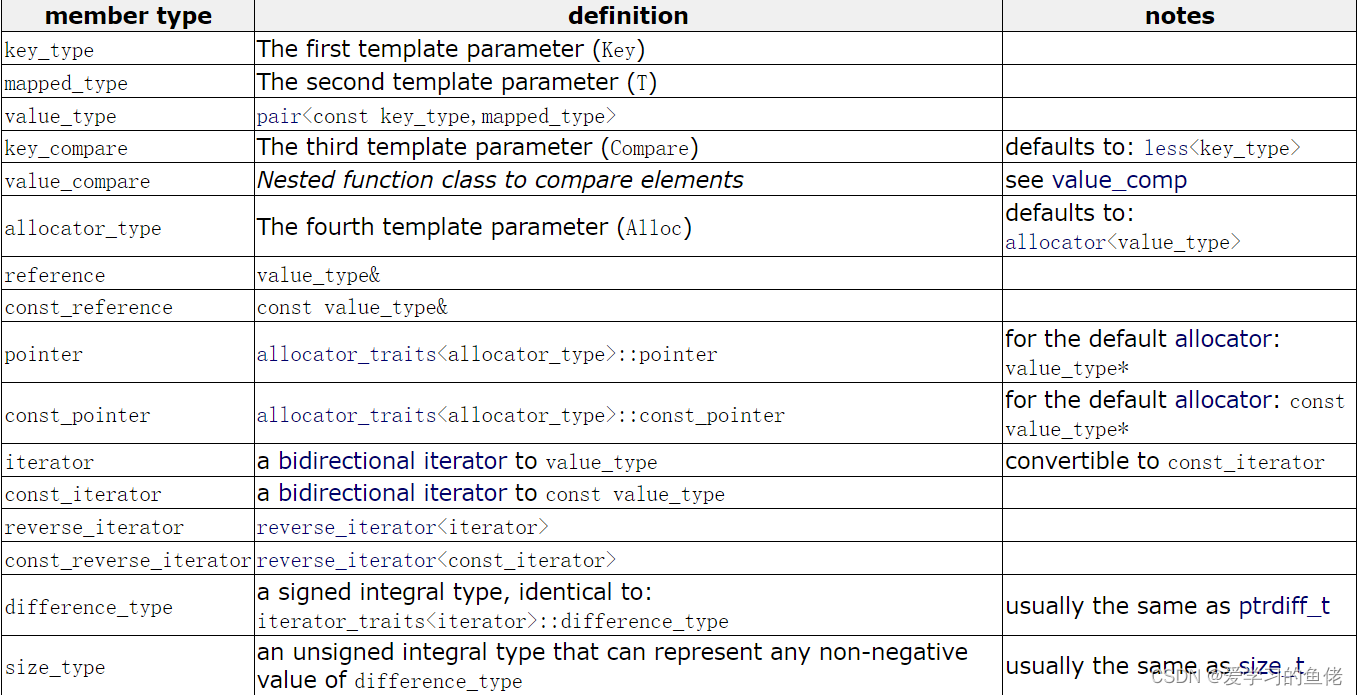The image size is (1358, 695).
Task: Click the difference_type member cell
Action: (89, 607)
